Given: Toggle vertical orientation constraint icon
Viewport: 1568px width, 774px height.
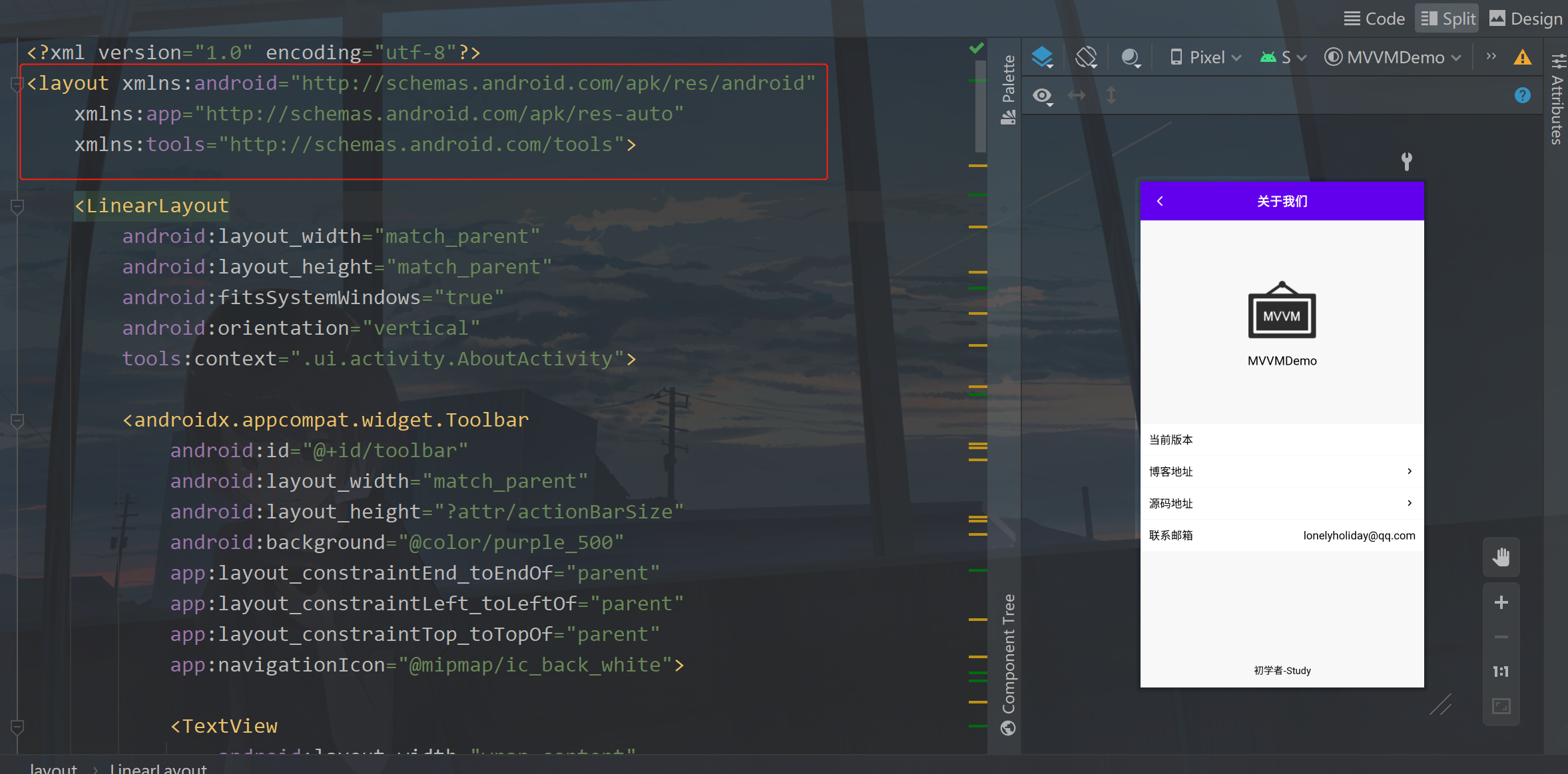Looking at the screenshot, I should click(x=1111, y=96).
